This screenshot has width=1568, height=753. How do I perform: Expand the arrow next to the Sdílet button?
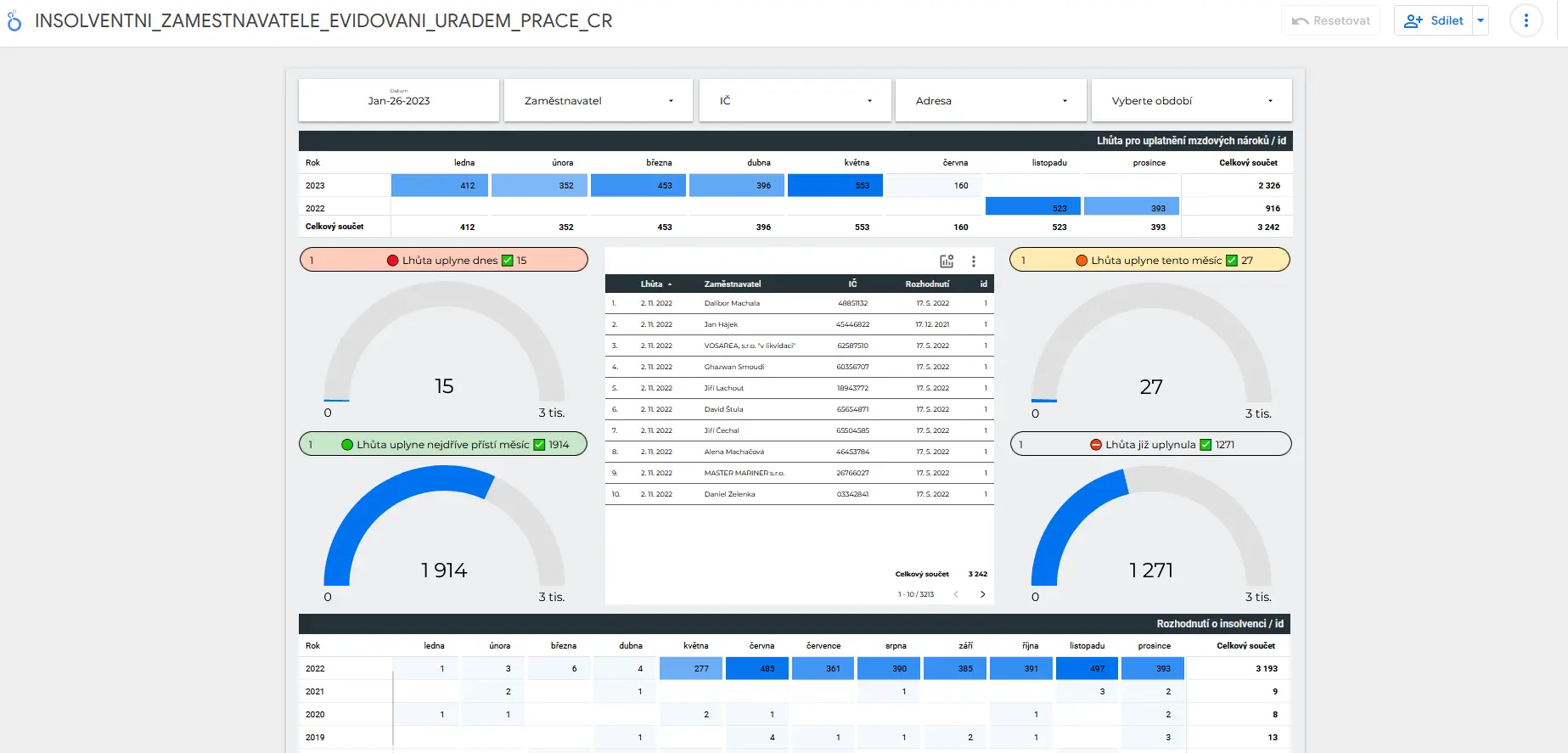[1481, 21]
